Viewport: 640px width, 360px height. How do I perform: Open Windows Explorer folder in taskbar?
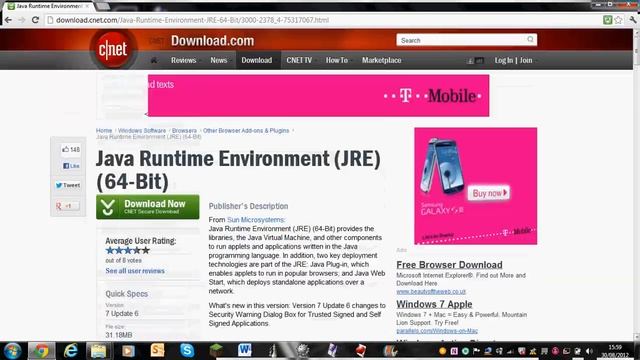point(98,351)
